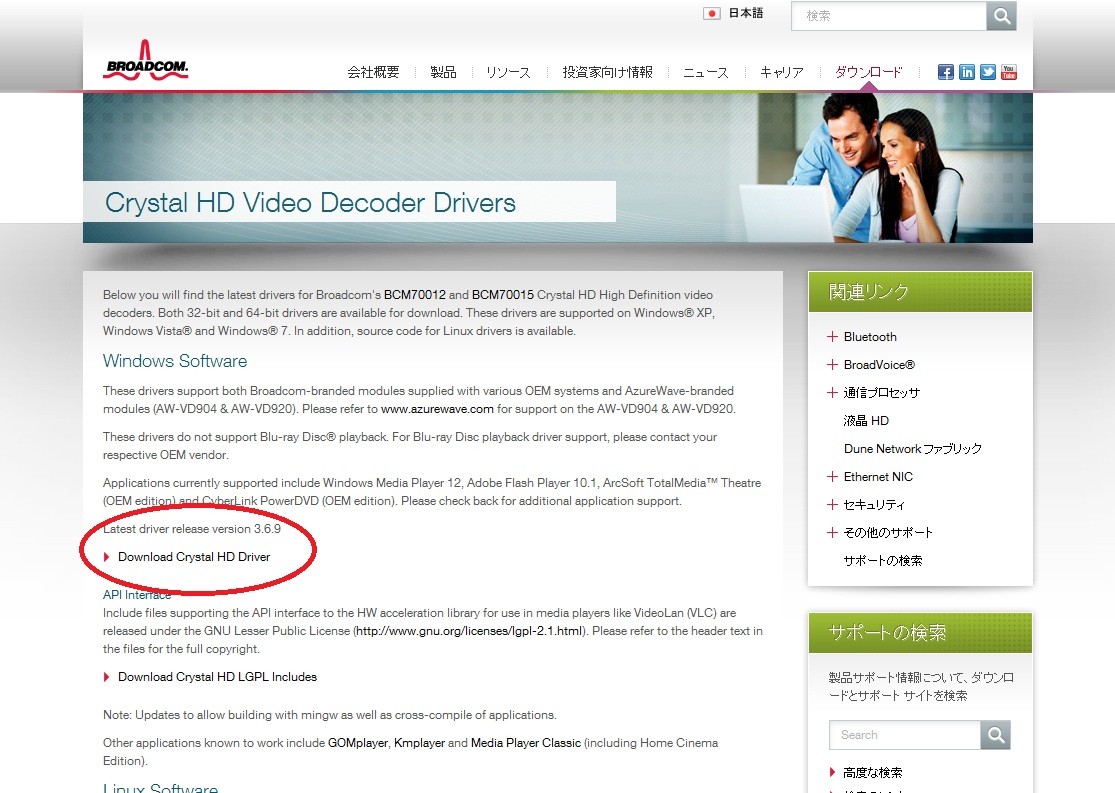This screenshot has height=793, width=1115.
Task: Open the ニュース menu
Action: [x=705, y=72]
